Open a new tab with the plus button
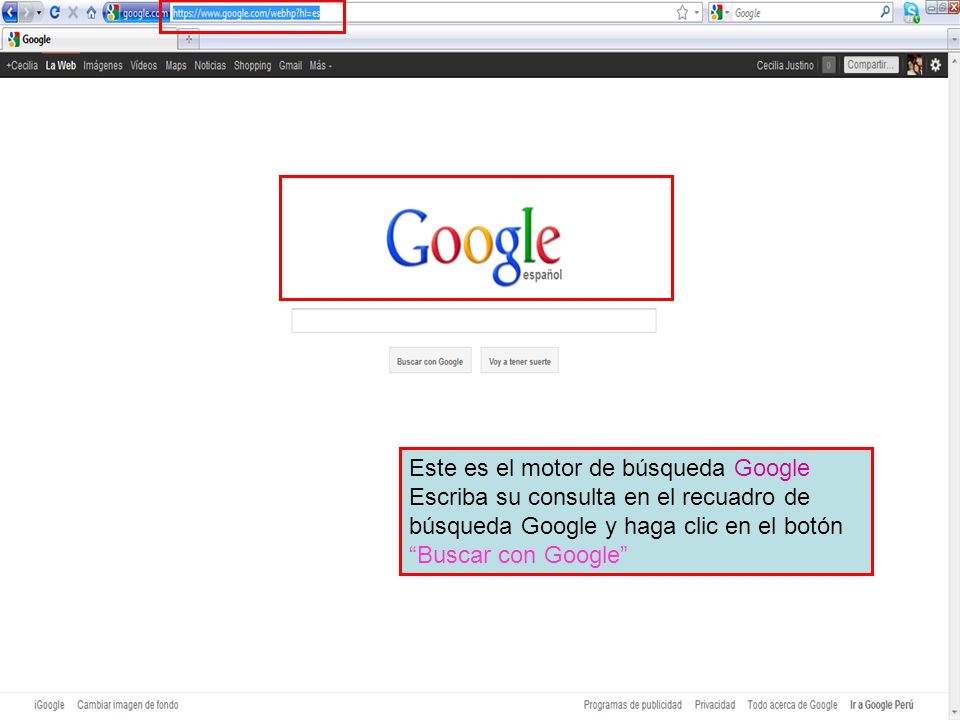The image size is (960, 720). (189, 40)
